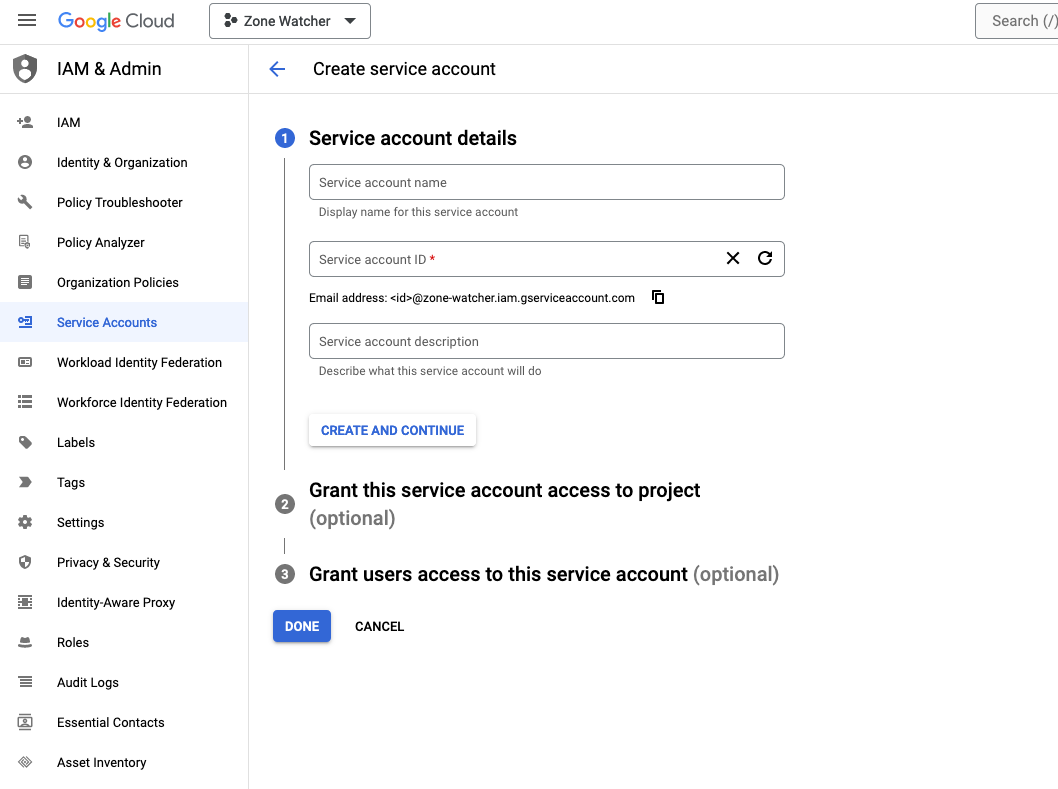Click the Workload Identity Federation icon

[x=25, y=362]
